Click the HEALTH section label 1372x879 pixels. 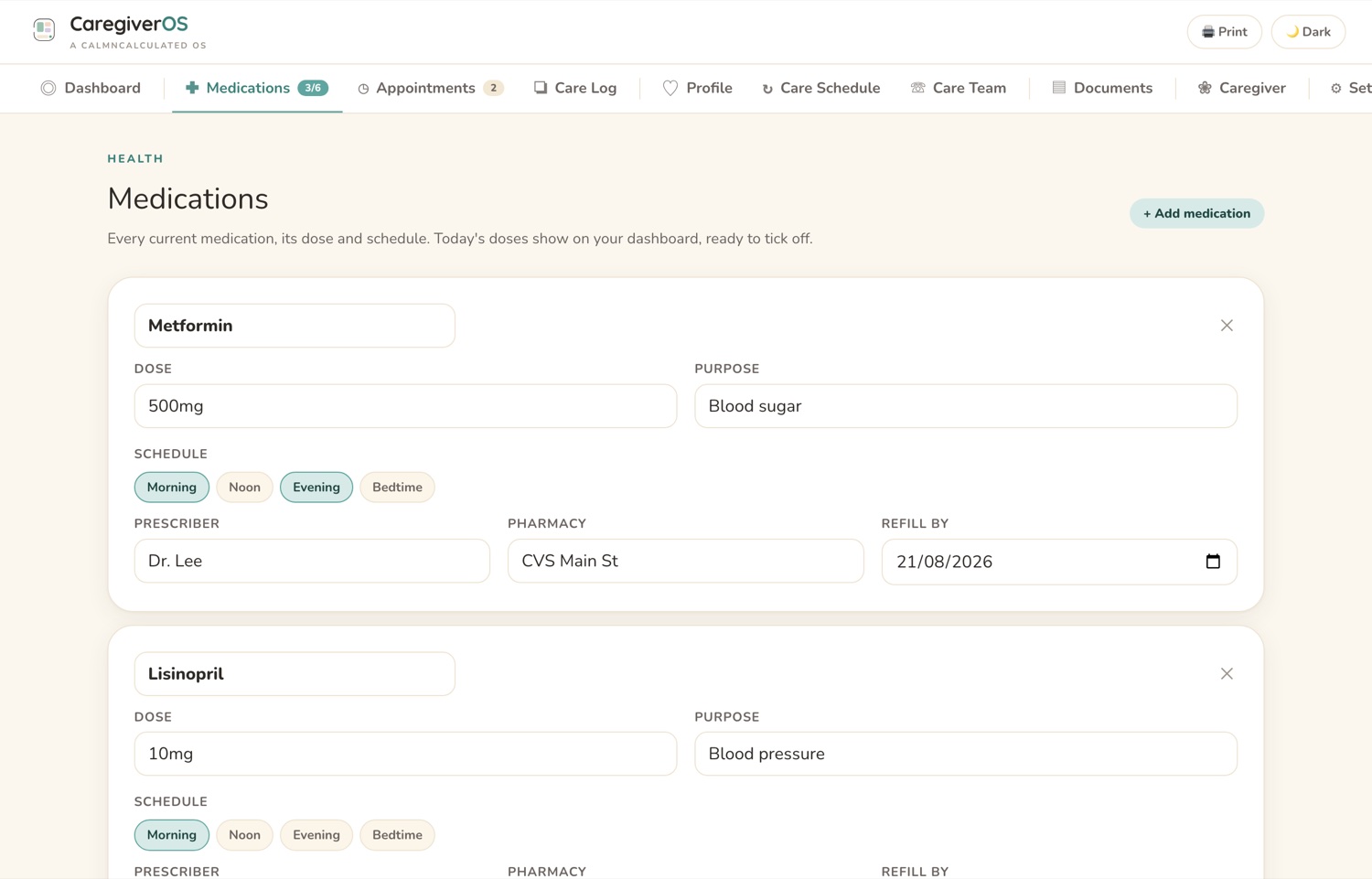(135, 159)
